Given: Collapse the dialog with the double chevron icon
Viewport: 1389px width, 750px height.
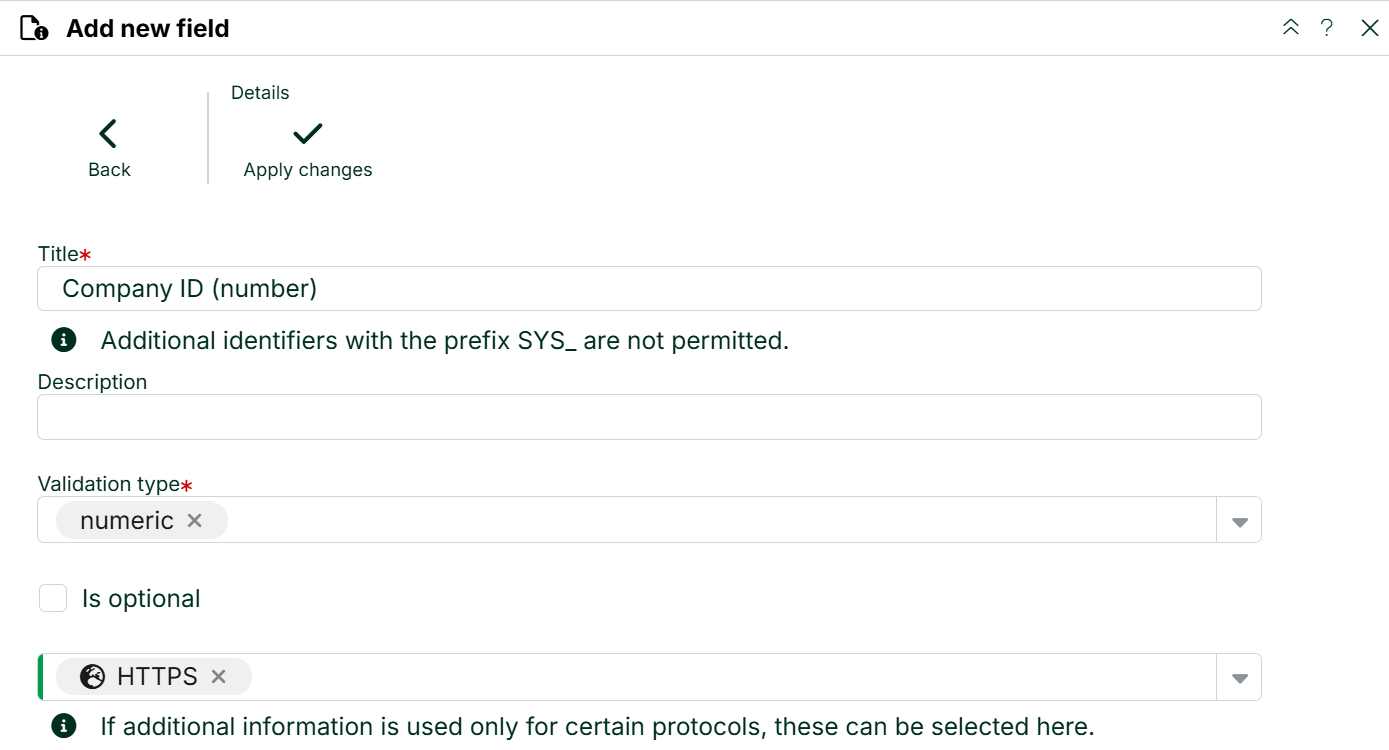Looking at the screenshot, I should click(x=1291, y=28).
